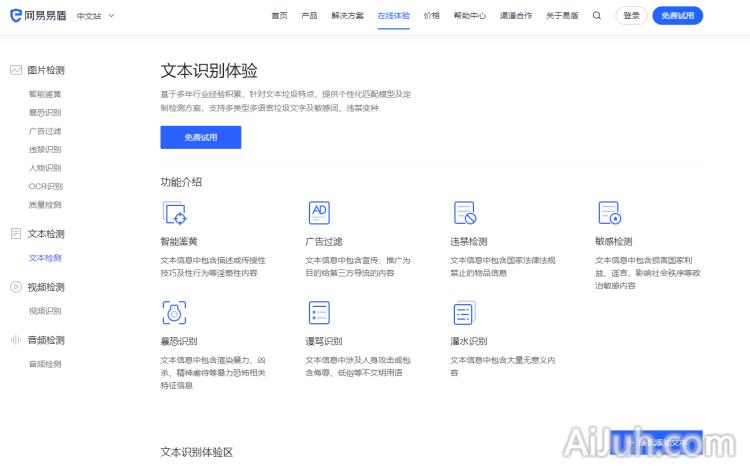
Task: Click the 灌水识别 feature icon
Action: [x=464, y=313]
